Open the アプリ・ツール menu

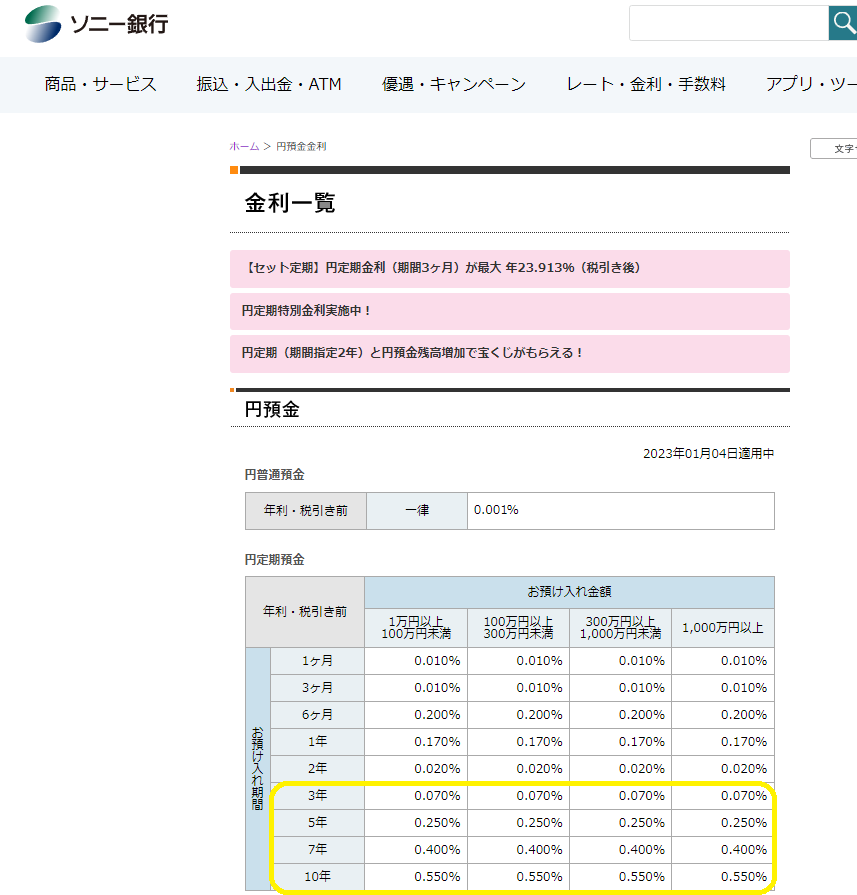coord(811,84)
